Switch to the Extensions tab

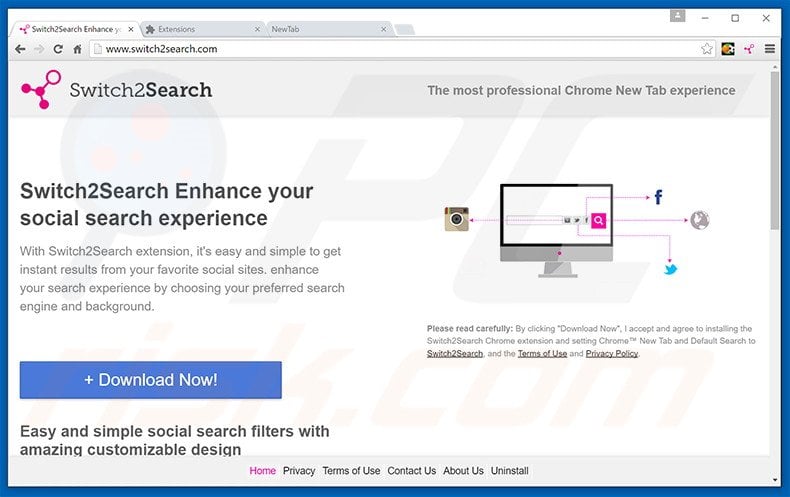tap(203, 29)
